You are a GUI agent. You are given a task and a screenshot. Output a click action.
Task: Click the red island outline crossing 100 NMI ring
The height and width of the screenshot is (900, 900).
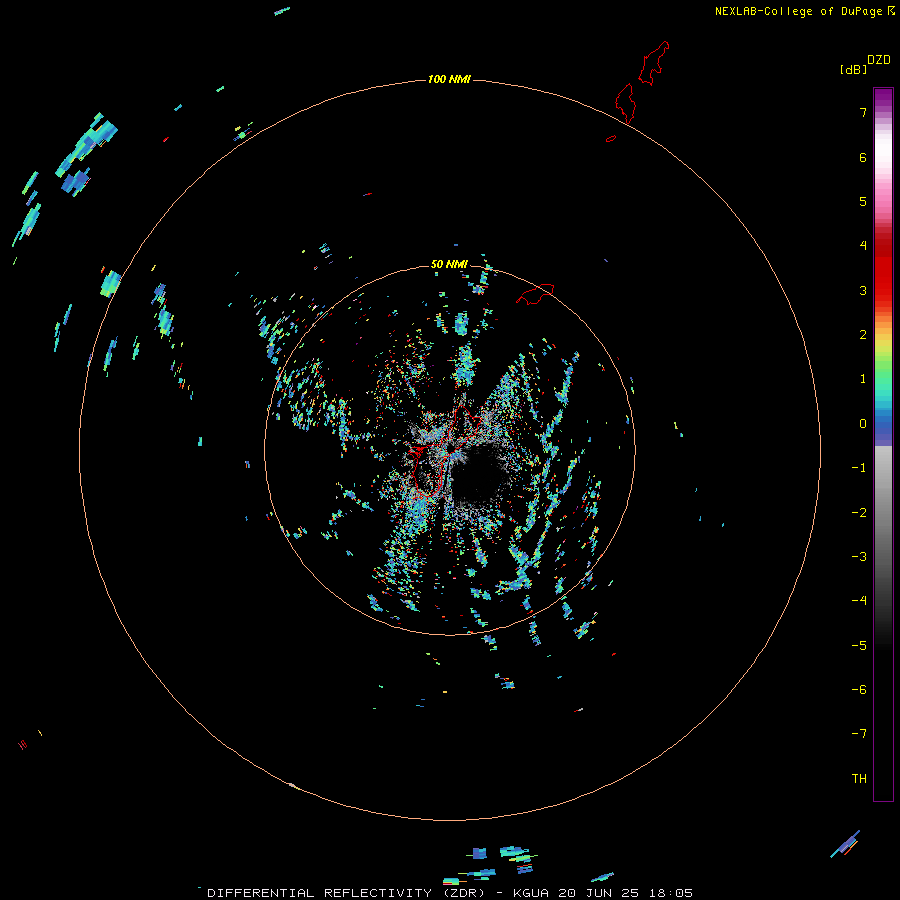point(626,103)
